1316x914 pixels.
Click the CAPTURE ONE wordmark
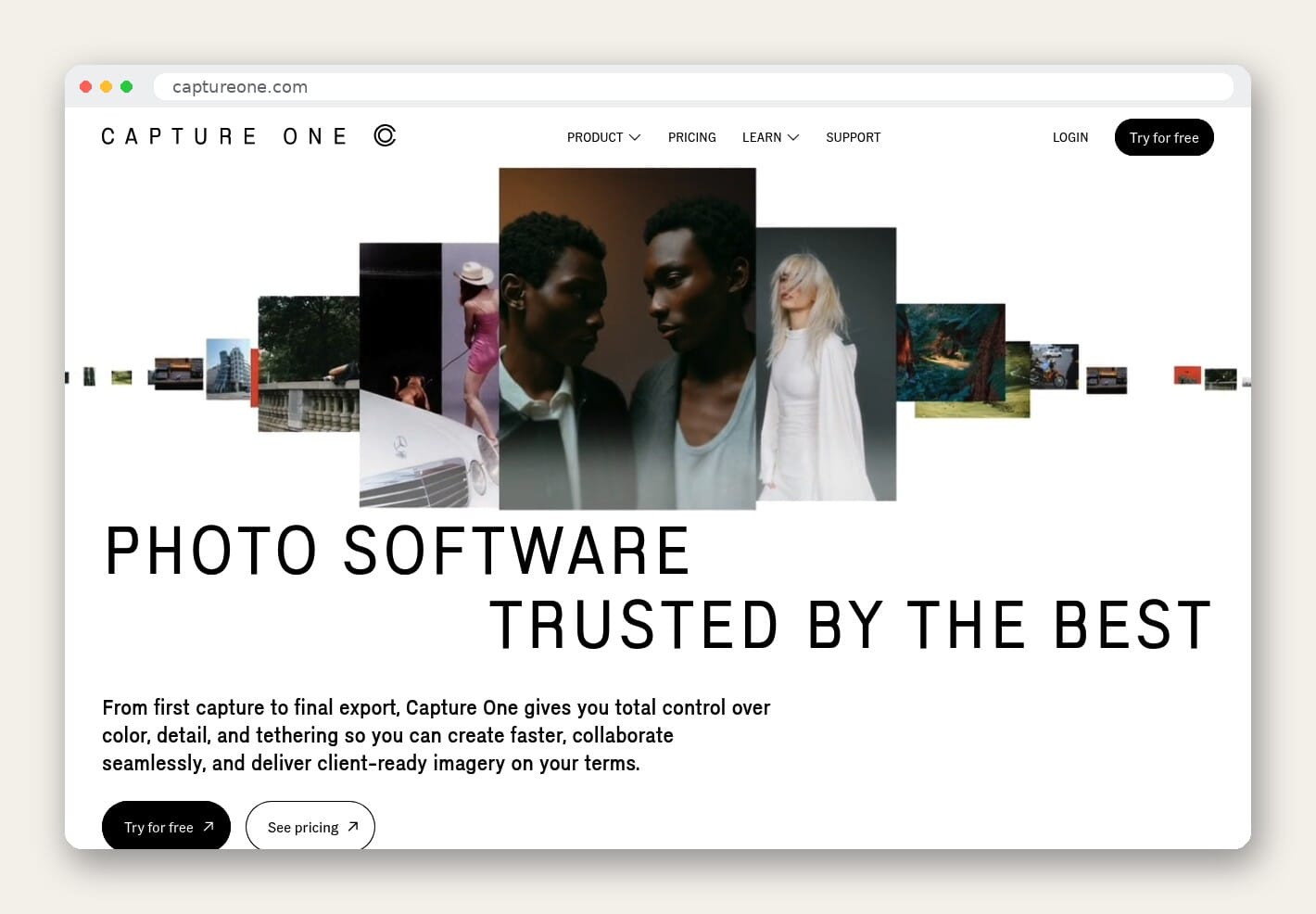(224, 136)
